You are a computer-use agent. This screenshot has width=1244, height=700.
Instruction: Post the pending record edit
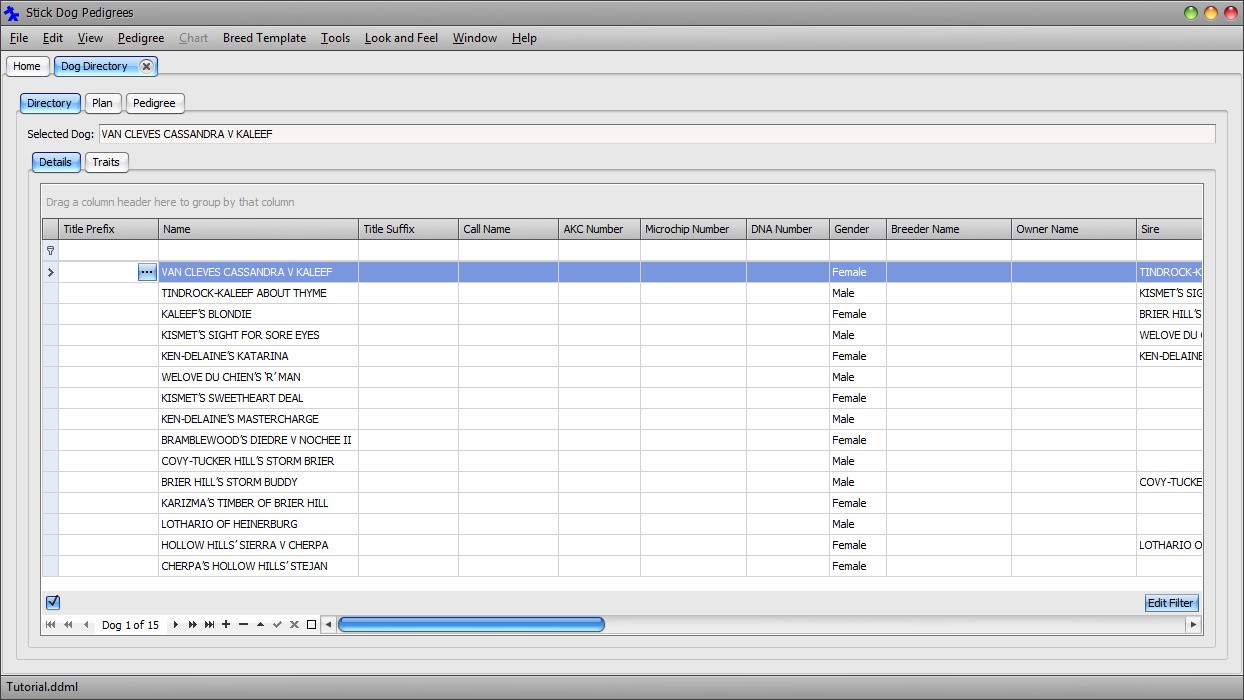pyautogui.click(x=277, y=624)
